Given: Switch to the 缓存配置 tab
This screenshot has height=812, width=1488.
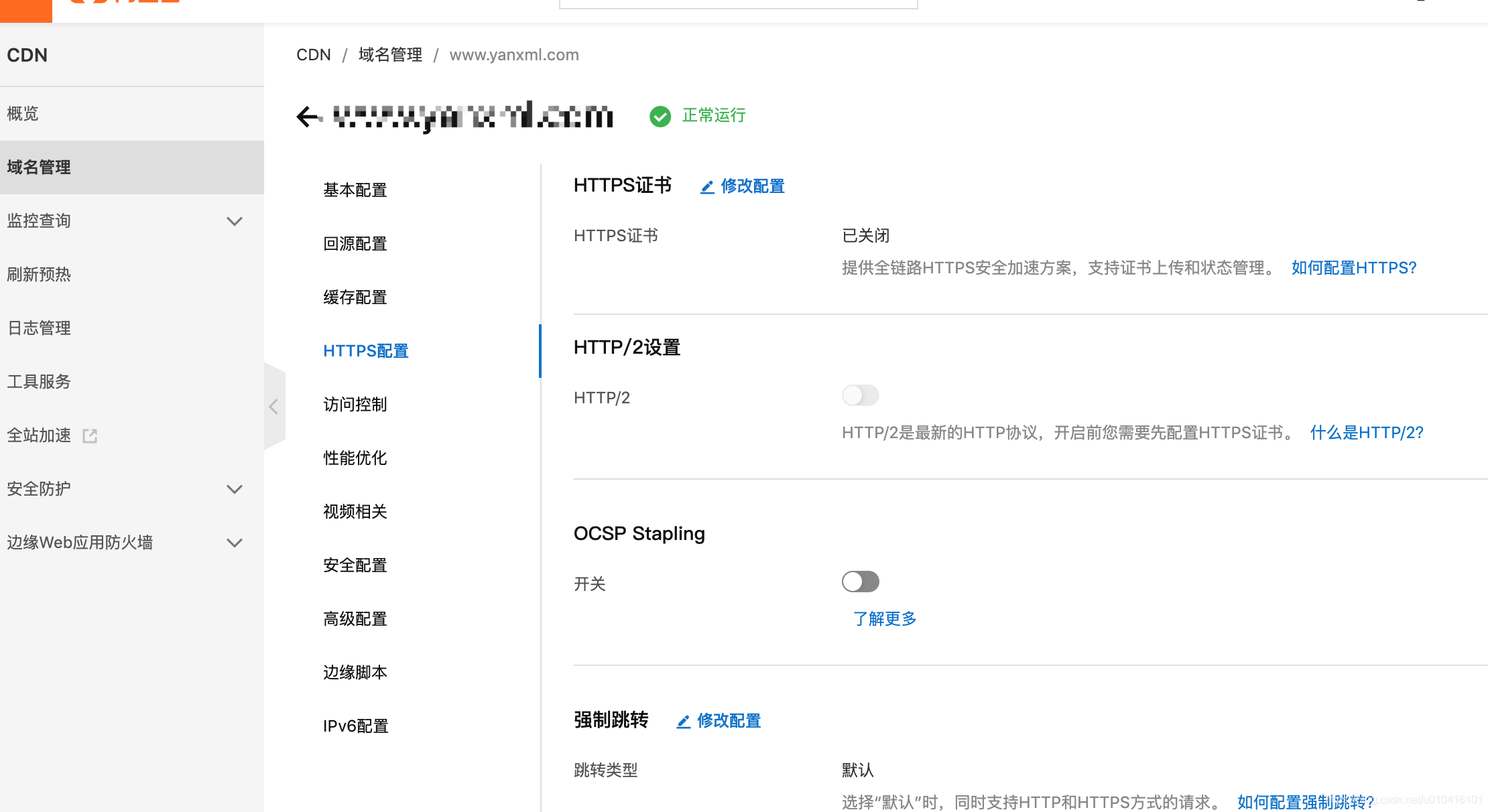Looking at the screenshot, I should tap(355, 297).
